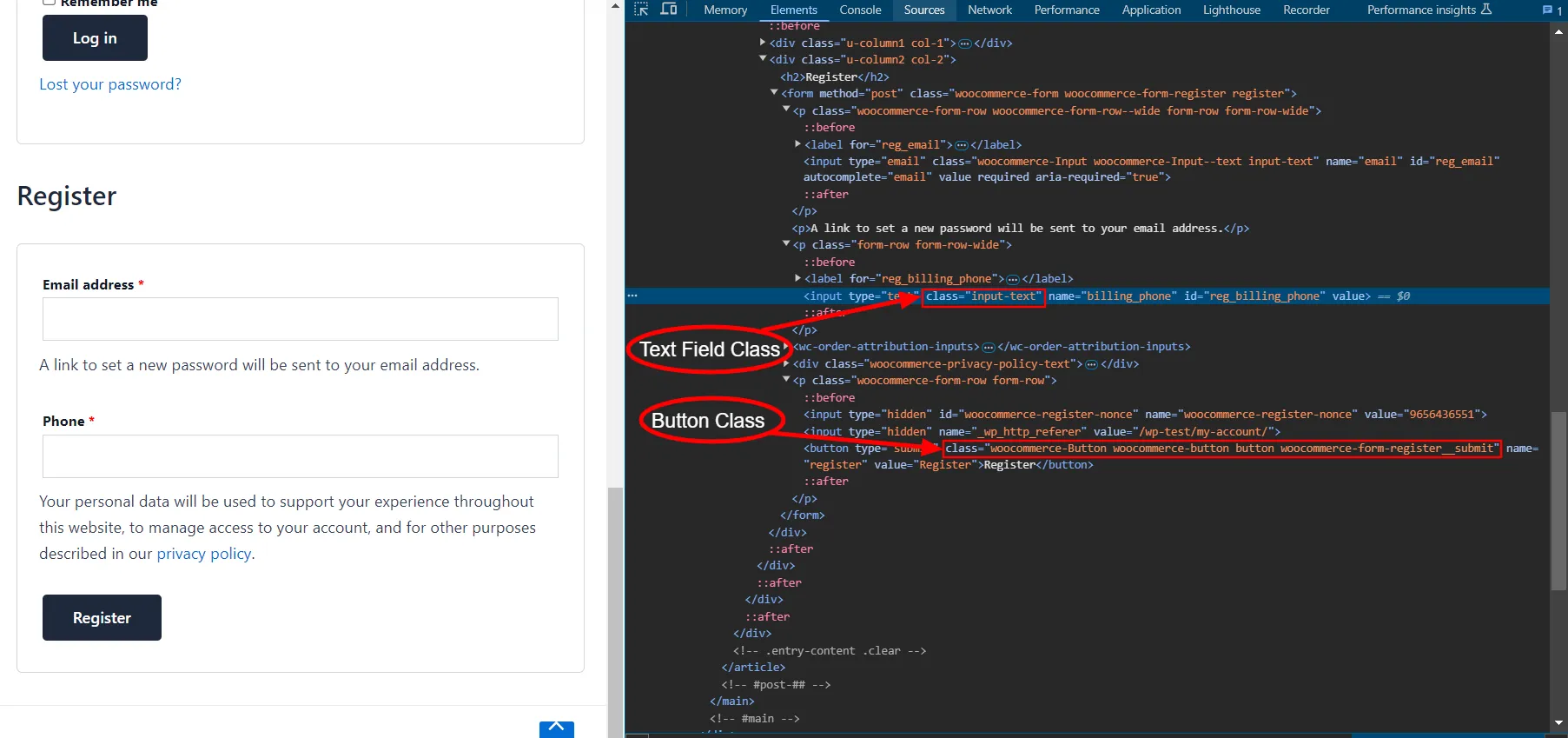The height and width of the screenshot is (738, 1568).
Task: Click the ellipsis beside selected billing_phone row
Action: coord(632,296)
